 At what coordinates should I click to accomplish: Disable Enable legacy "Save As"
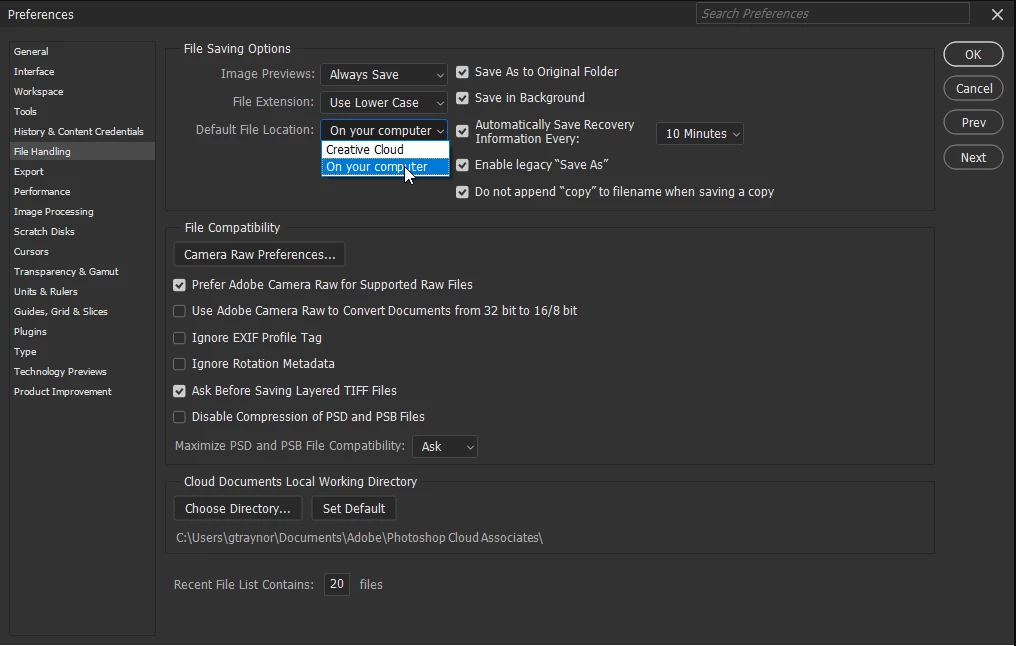(x=462, y=165)
